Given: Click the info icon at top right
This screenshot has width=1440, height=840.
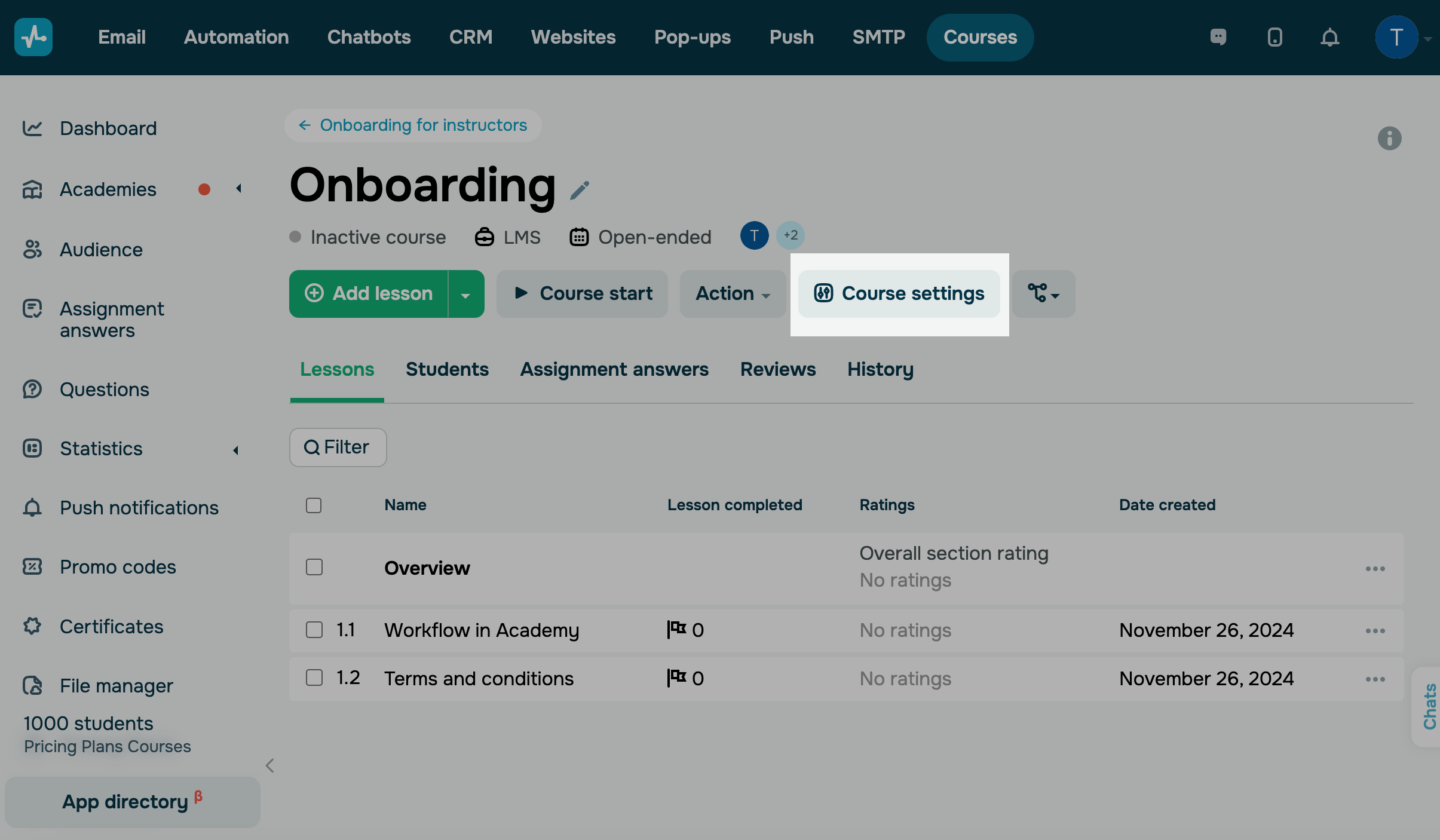Looking at the screenshot, I should point(1389,139).
